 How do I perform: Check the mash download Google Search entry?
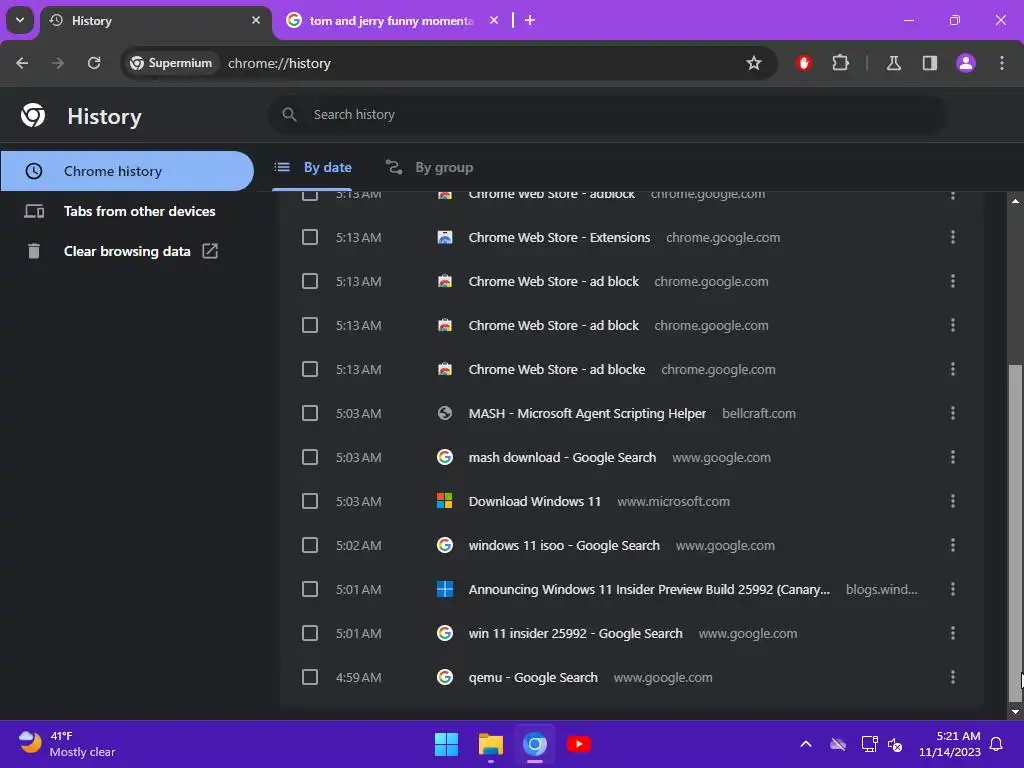pos(310,457)
